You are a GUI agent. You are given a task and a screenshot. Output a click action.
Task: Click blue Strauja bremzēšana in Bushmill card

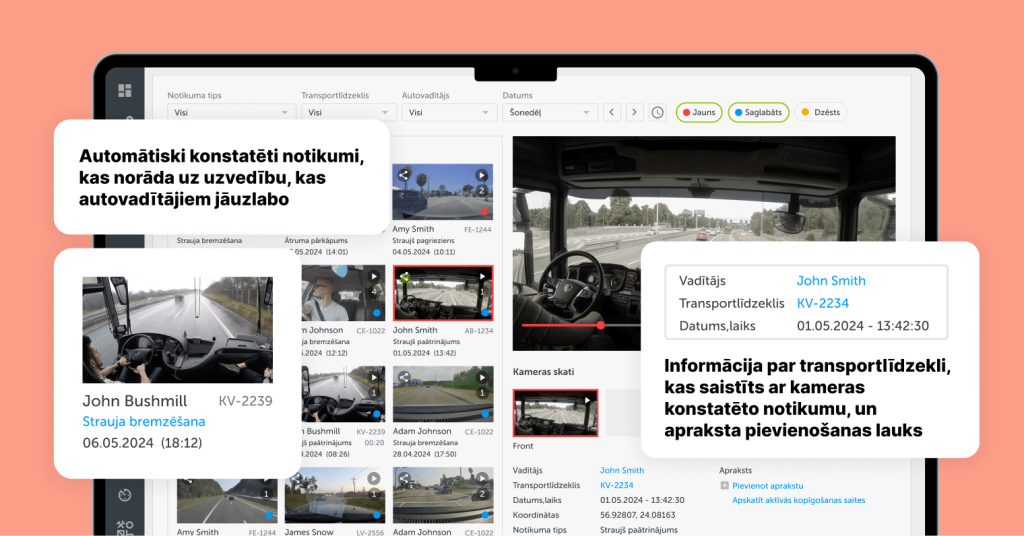(x=144, y=422)
